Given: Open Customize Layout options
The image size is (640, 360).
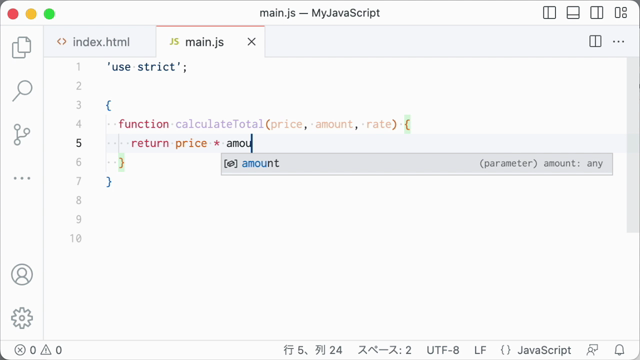Looking at the screenshot, I should [x=621, y=13].
